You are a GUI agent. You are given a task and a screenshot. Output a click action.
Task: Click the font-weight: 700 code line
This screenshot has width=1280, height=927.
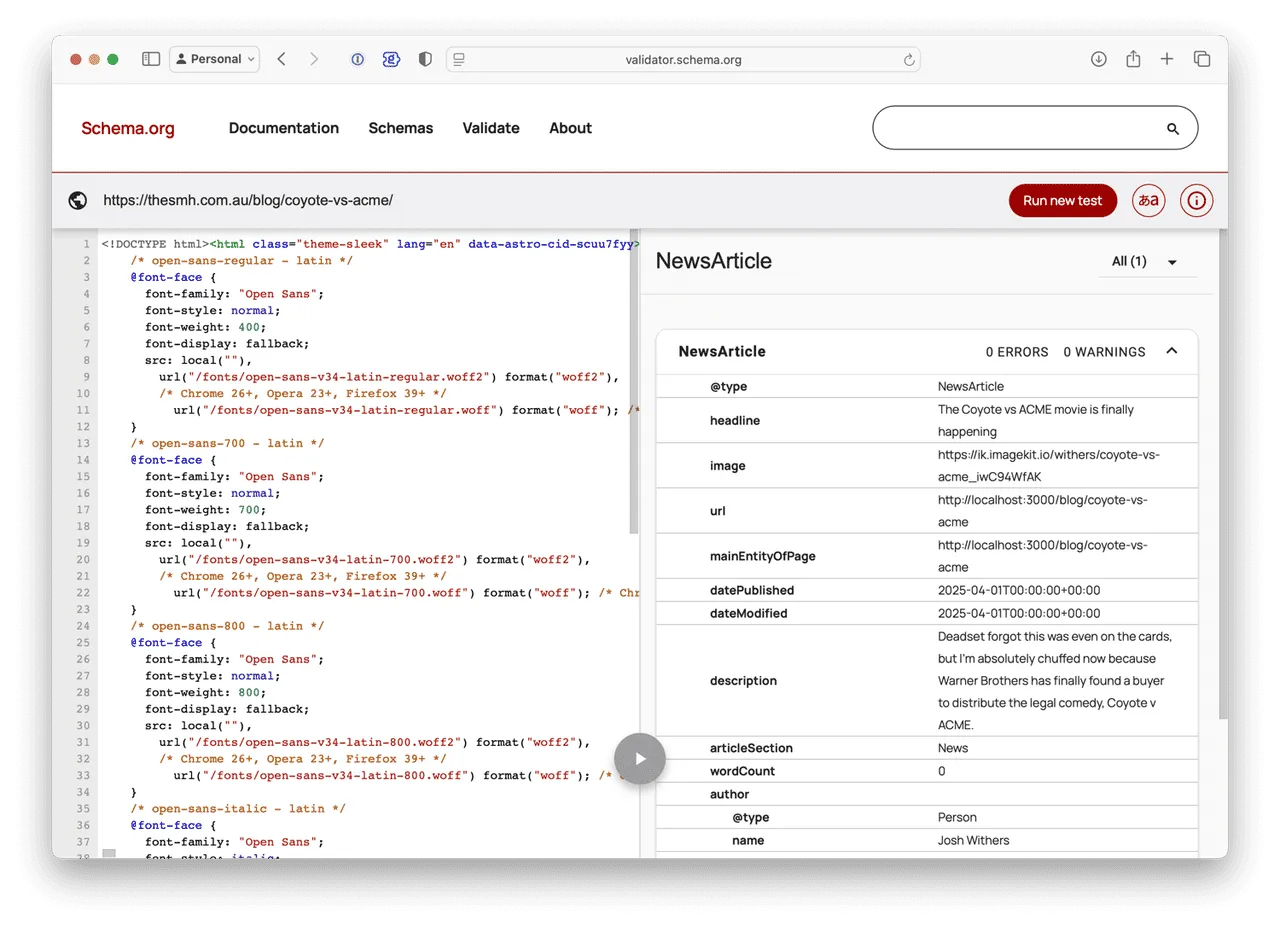click(206, 509)
